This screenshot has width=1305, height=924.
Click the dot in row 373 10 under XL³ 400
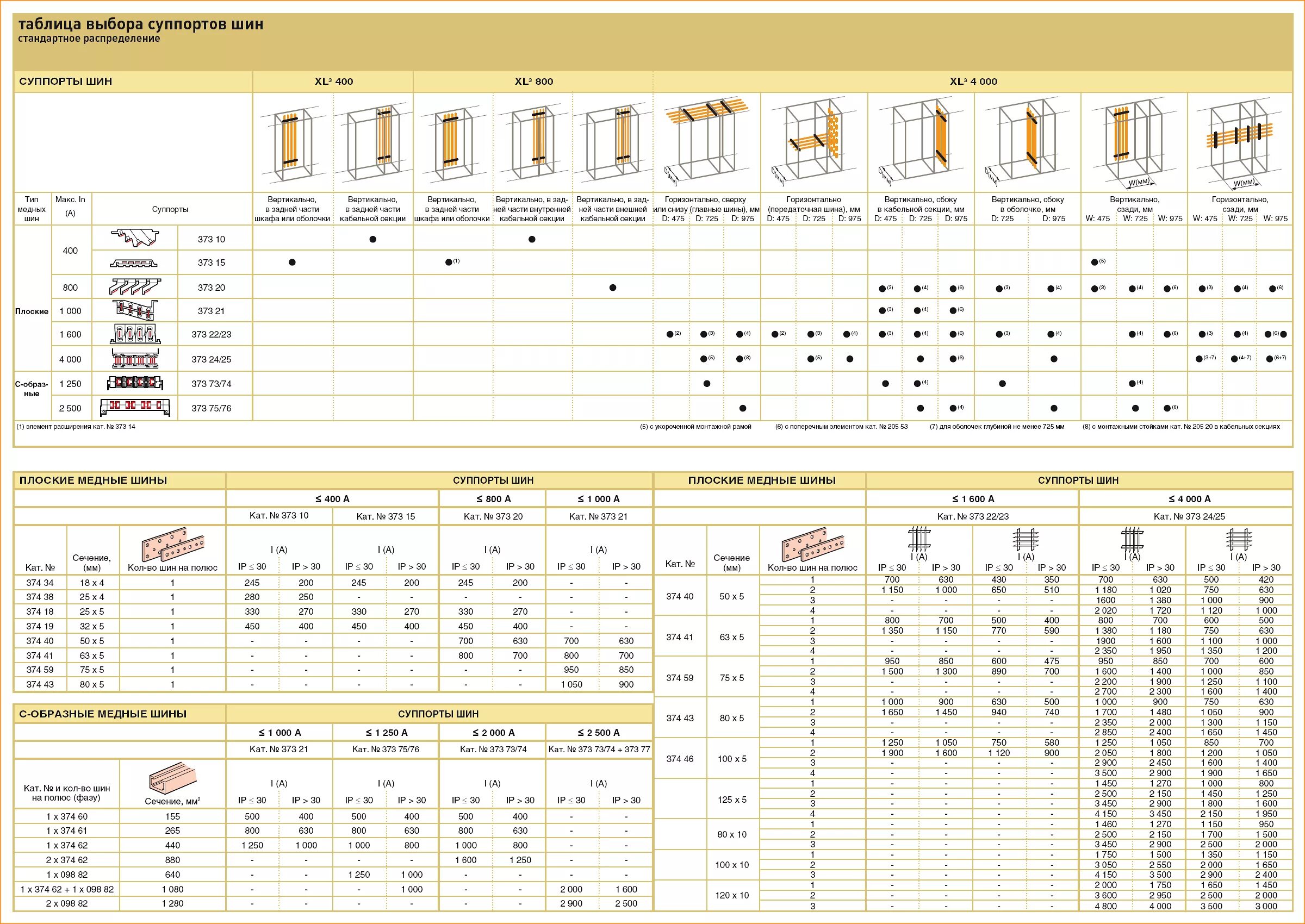pyautogui.click(x=373, y=239)
